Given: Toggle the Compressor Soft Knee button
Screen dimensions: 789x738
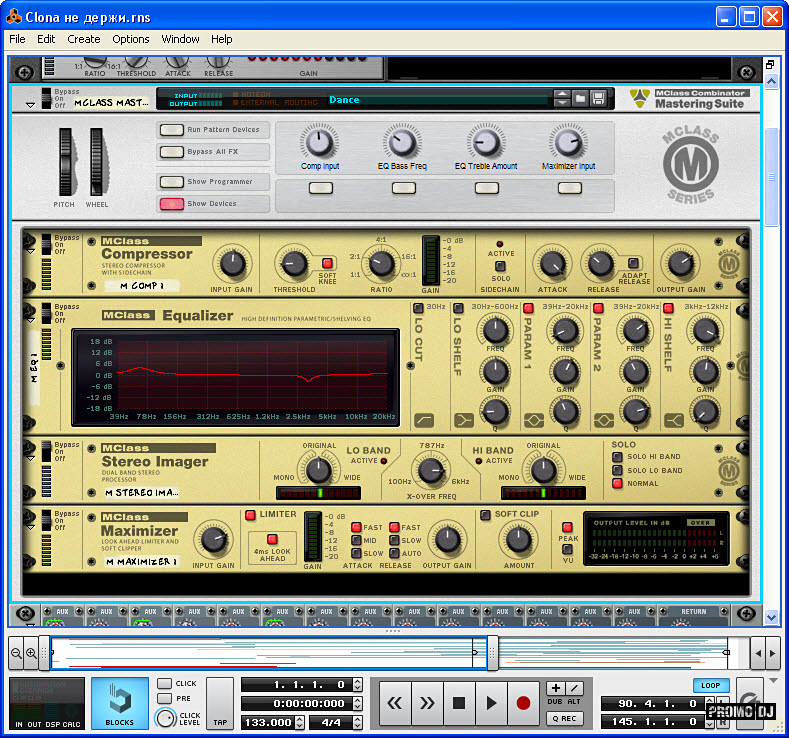Looking at the screenshot, I should [x=327, y=262].
